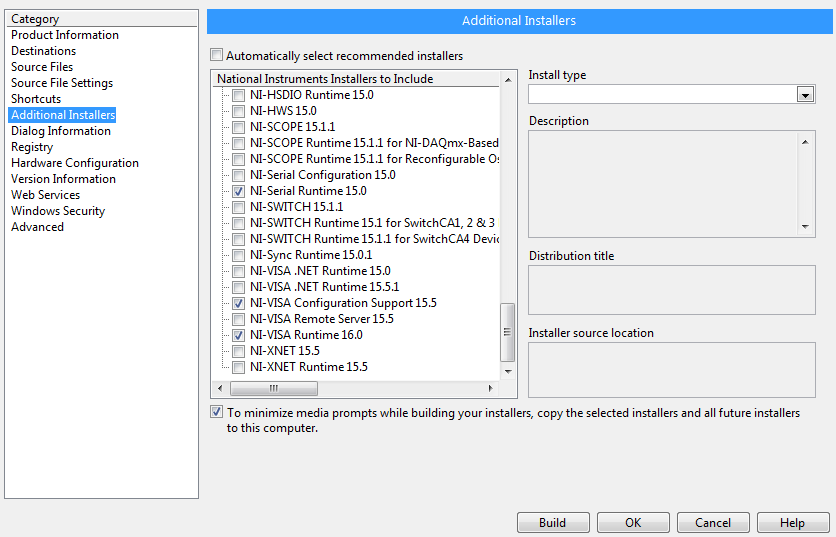
Task: Click the Build button
Action: (x=553, y=523)
